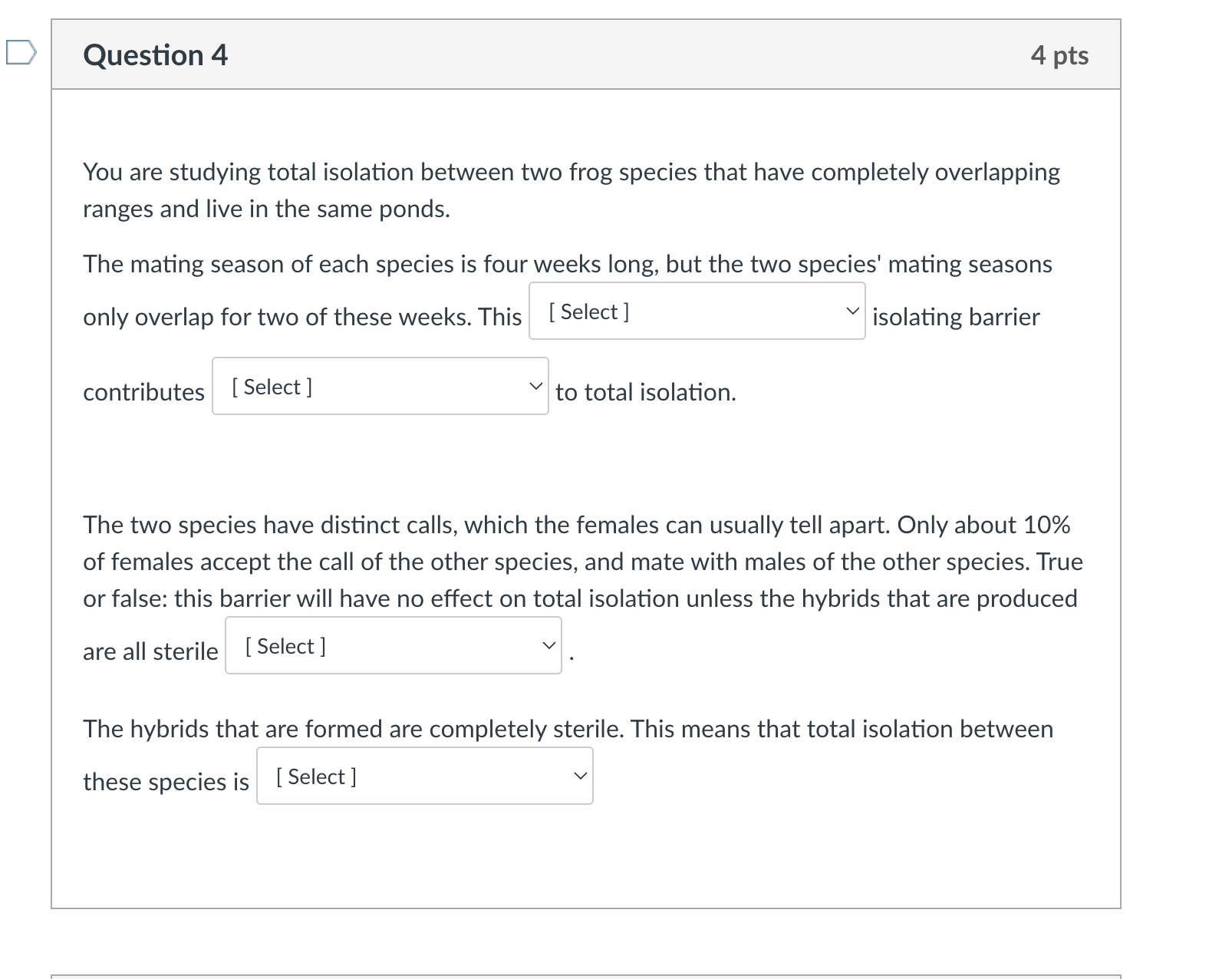Select the 4 pts label
This screenshot has width=1232, height=979.
(x=1061, y=55)
